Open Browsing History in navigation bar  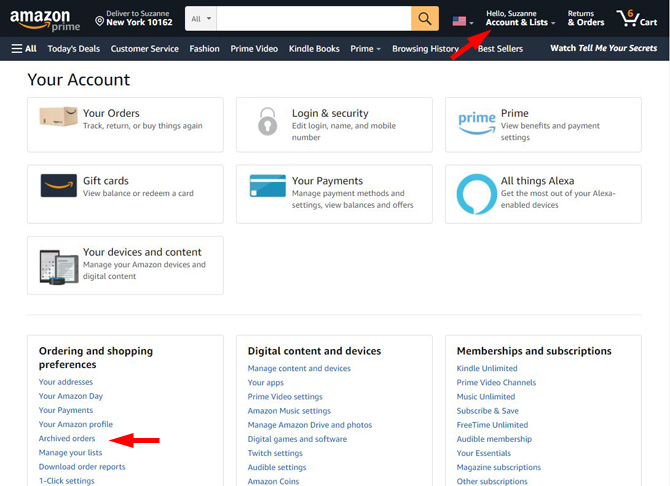coord(425,49)
